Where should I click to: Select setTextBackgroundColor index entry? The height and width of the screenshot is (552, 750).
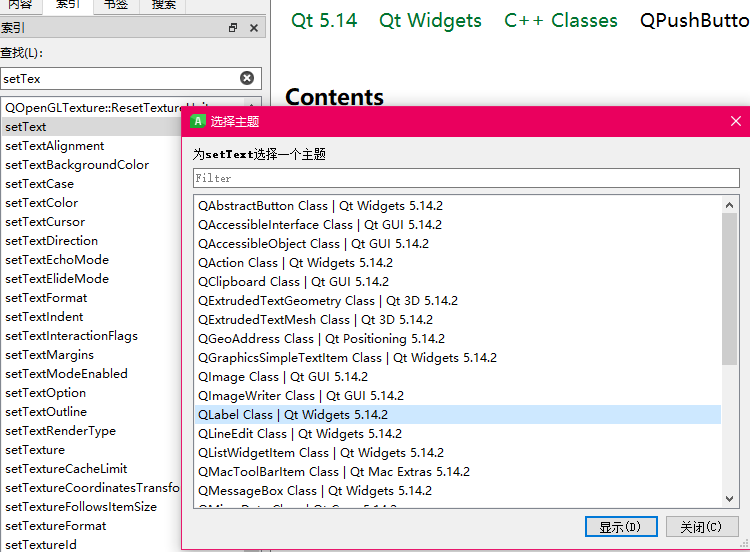coord(91,165)
